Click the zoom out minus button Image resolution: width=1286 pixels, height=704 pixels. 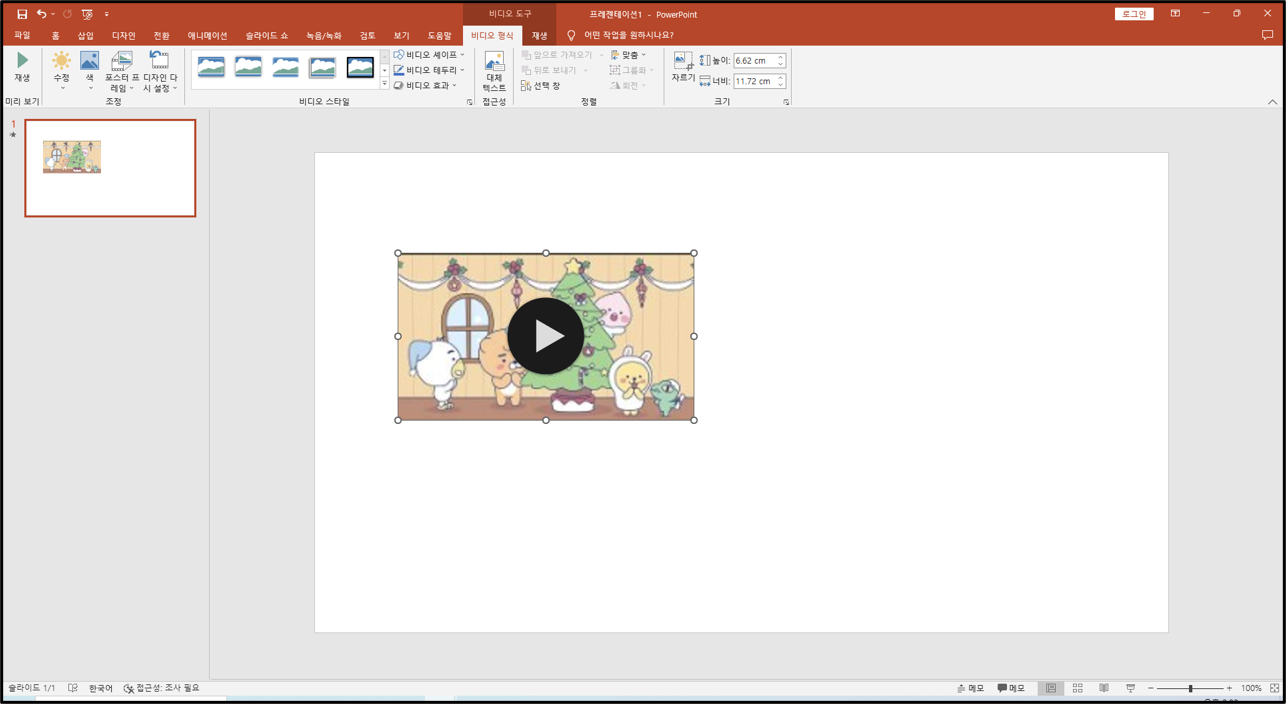(x=1151, y=688)
